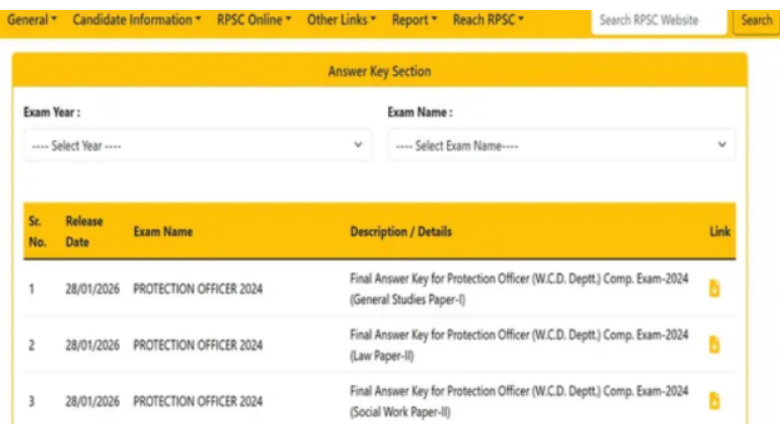780x431 pixels.
Task: Click the Release Date column header
Action: pos(84,231)
